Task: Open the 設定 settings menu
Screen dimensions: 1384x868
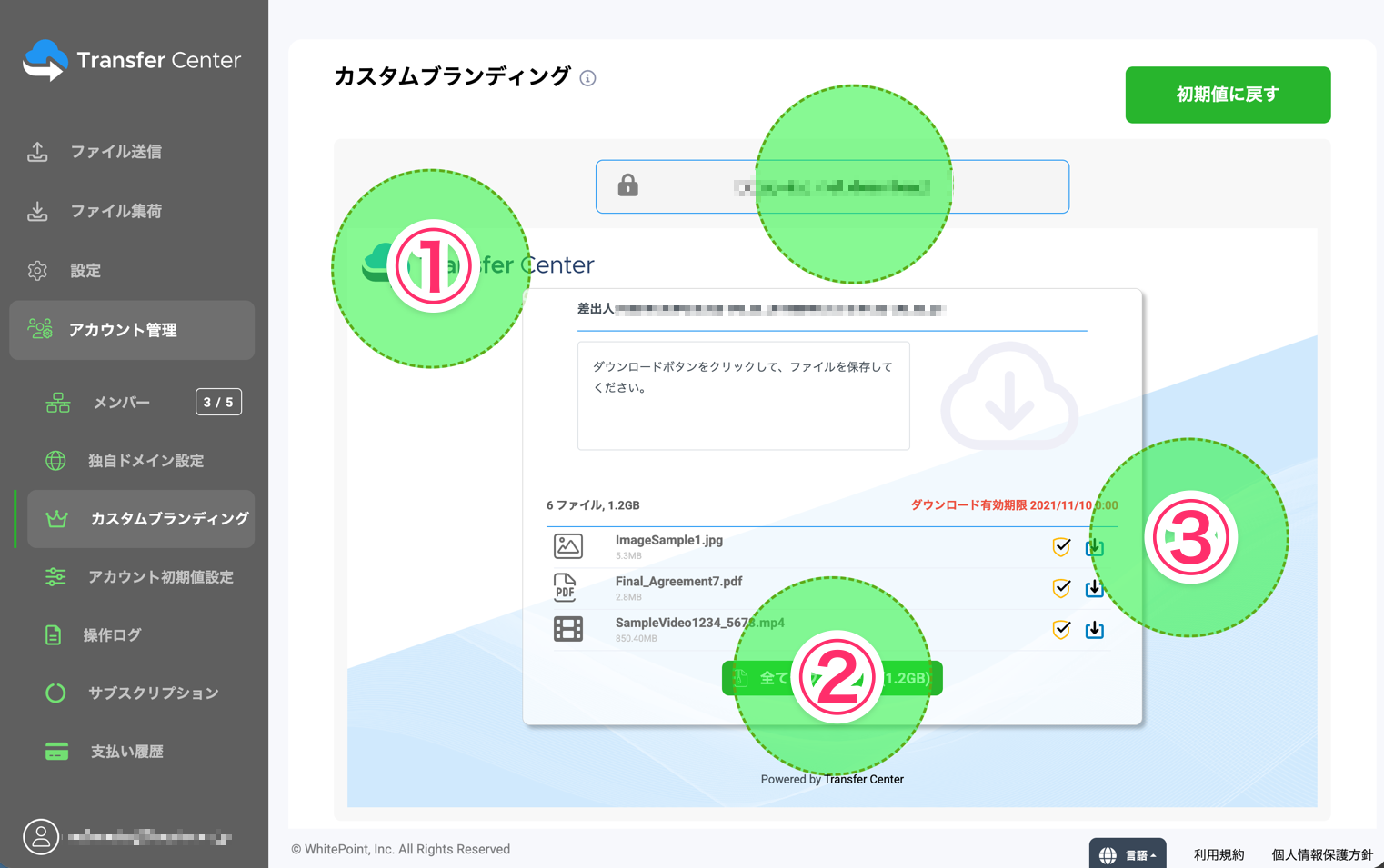Action: (x=85, y=271)
